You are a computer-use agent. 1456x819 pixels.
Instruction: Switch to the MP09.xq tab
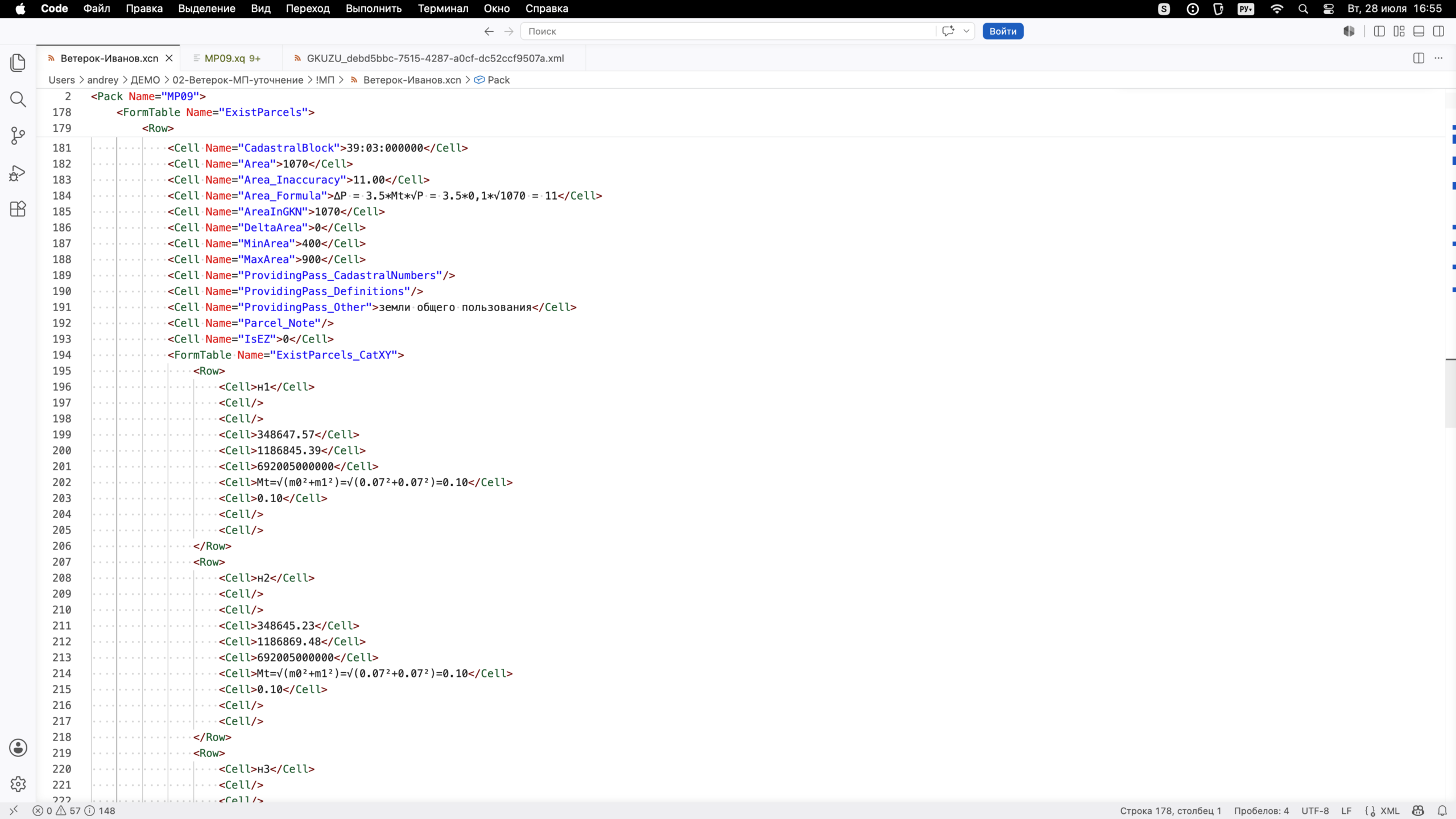click(x=231, y=58)
